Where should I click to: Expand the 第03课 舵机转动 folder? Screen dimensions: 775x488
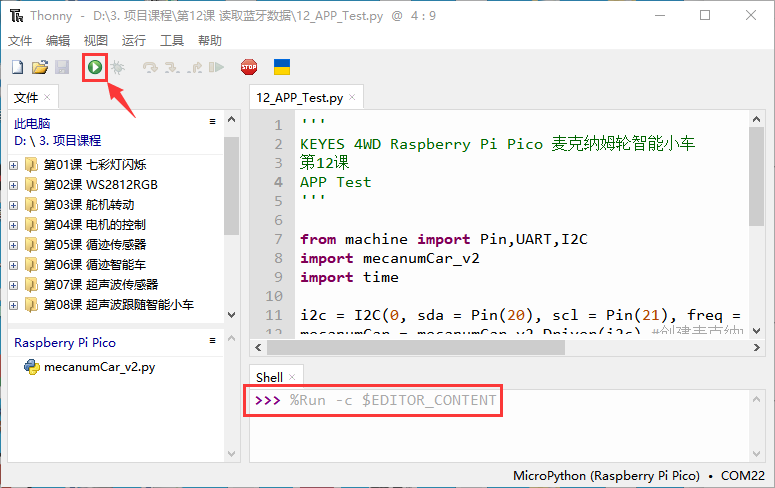[14, 205]
